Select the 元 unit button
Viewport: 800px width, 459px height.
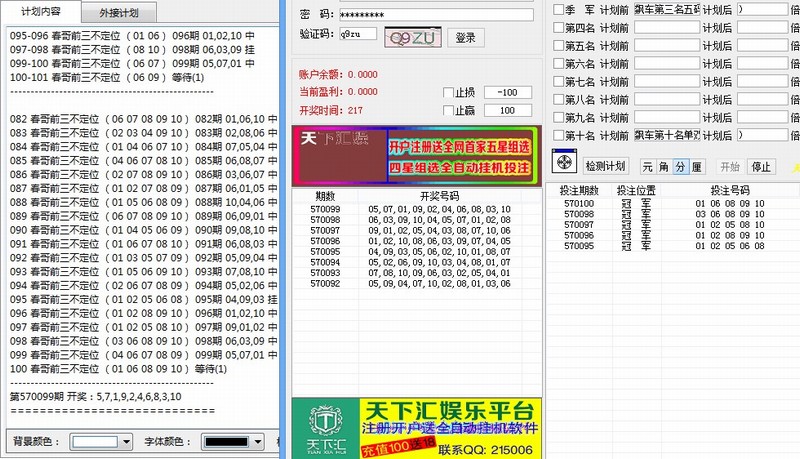coord(647,166)
